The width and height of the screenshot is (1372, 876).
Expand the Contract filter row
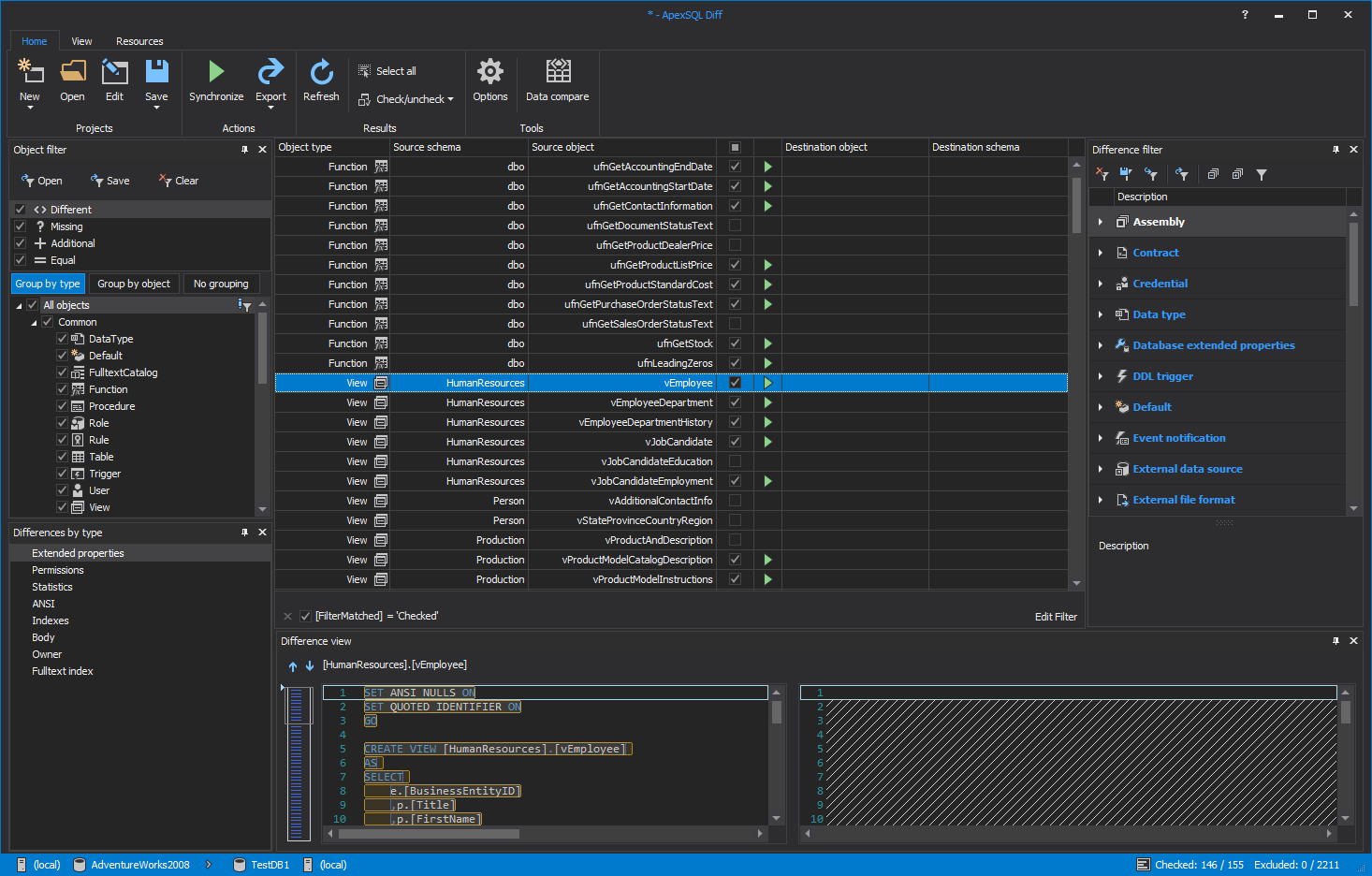pyautogui.click(x=1101, y=253)
